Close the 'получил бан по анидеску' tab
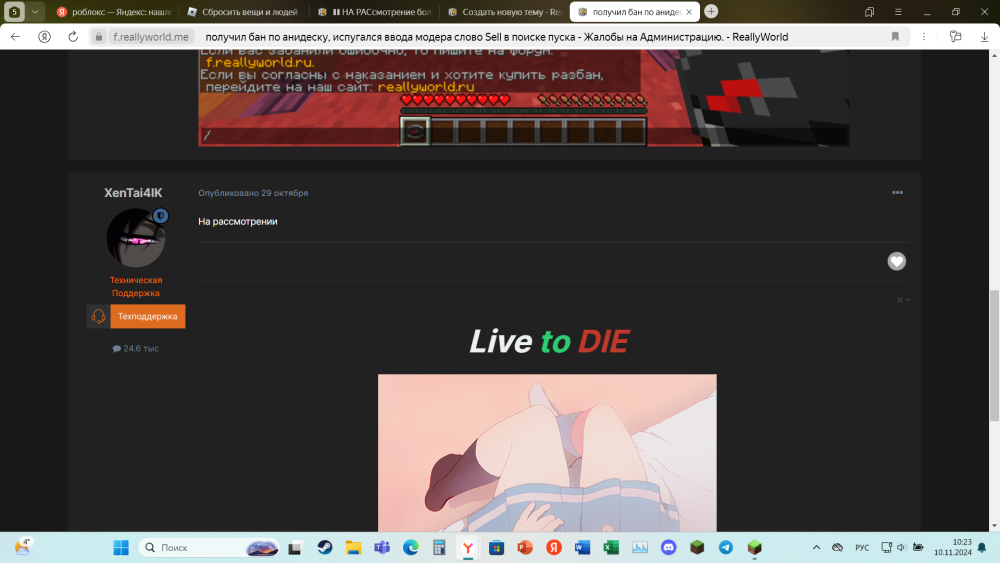 [x=689, y=11]
